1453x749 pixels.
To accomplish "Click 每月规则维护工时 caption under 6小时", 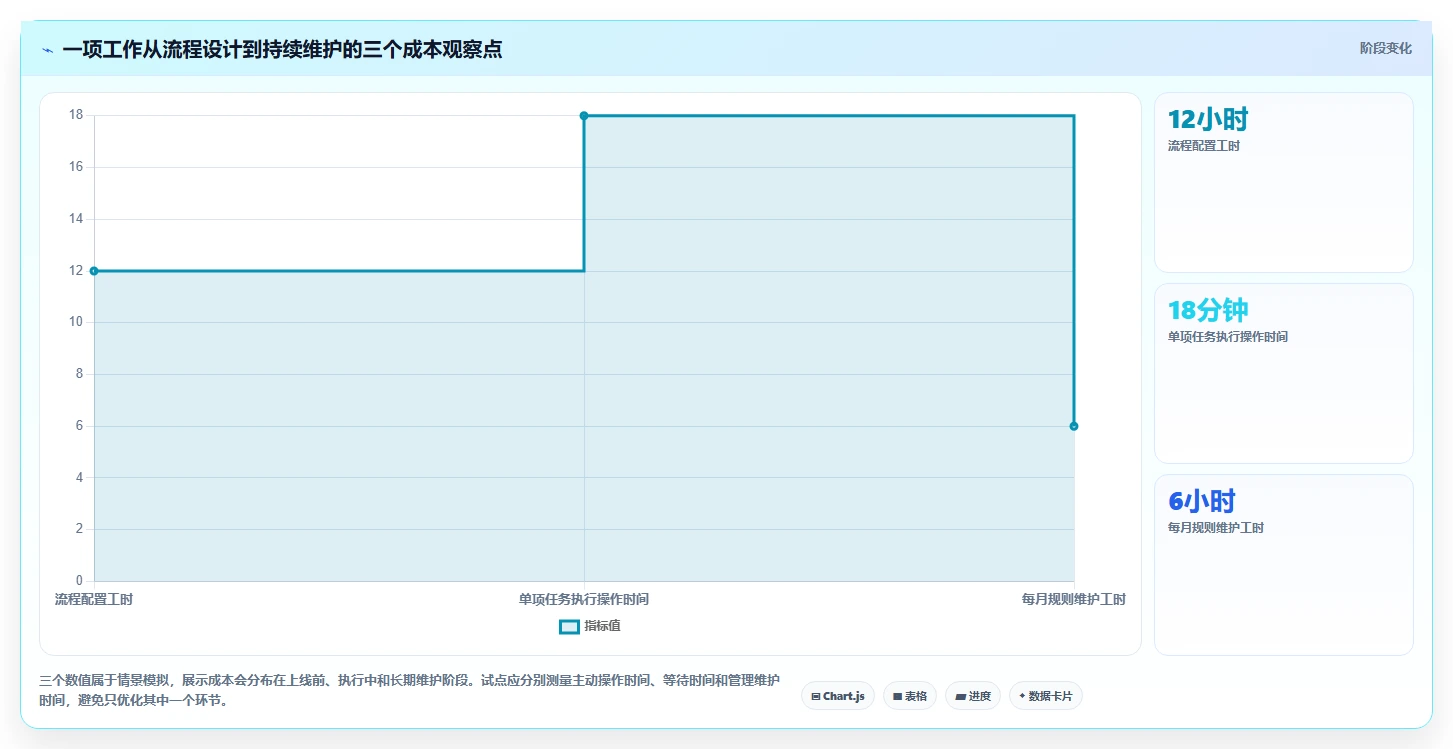I will [1216, 528].
